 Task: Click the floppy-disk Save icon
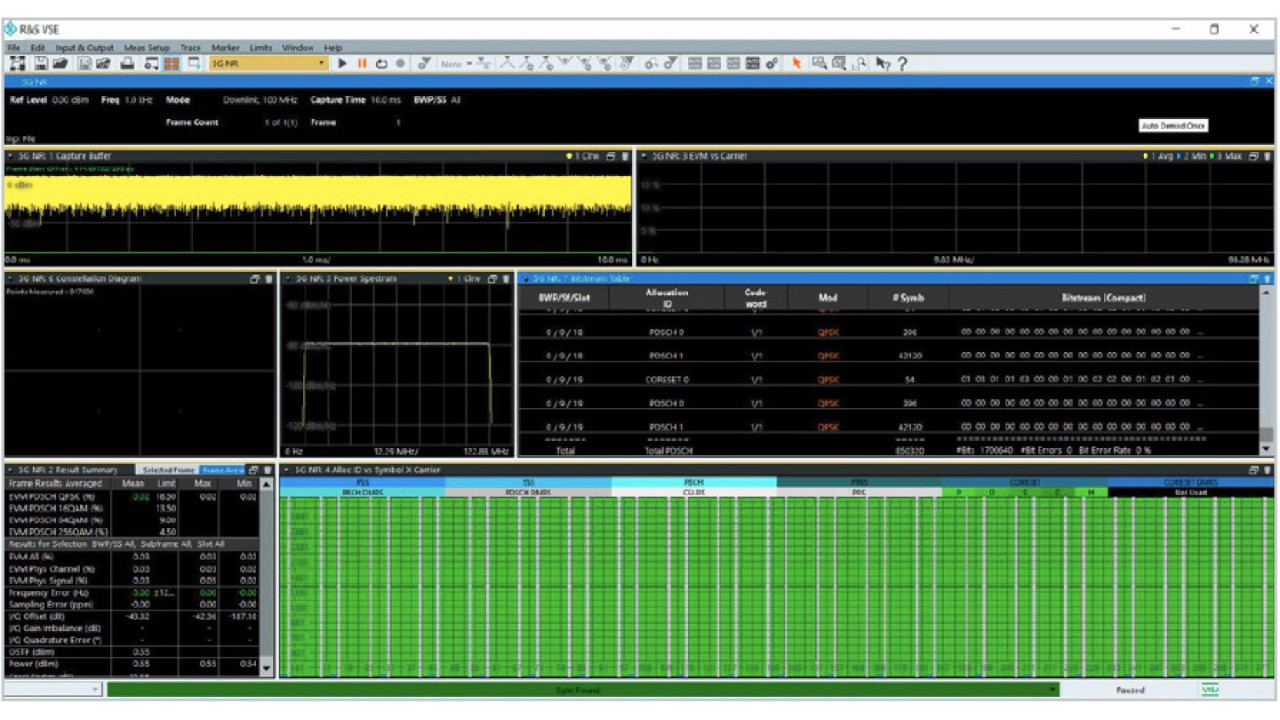point(40,64)
